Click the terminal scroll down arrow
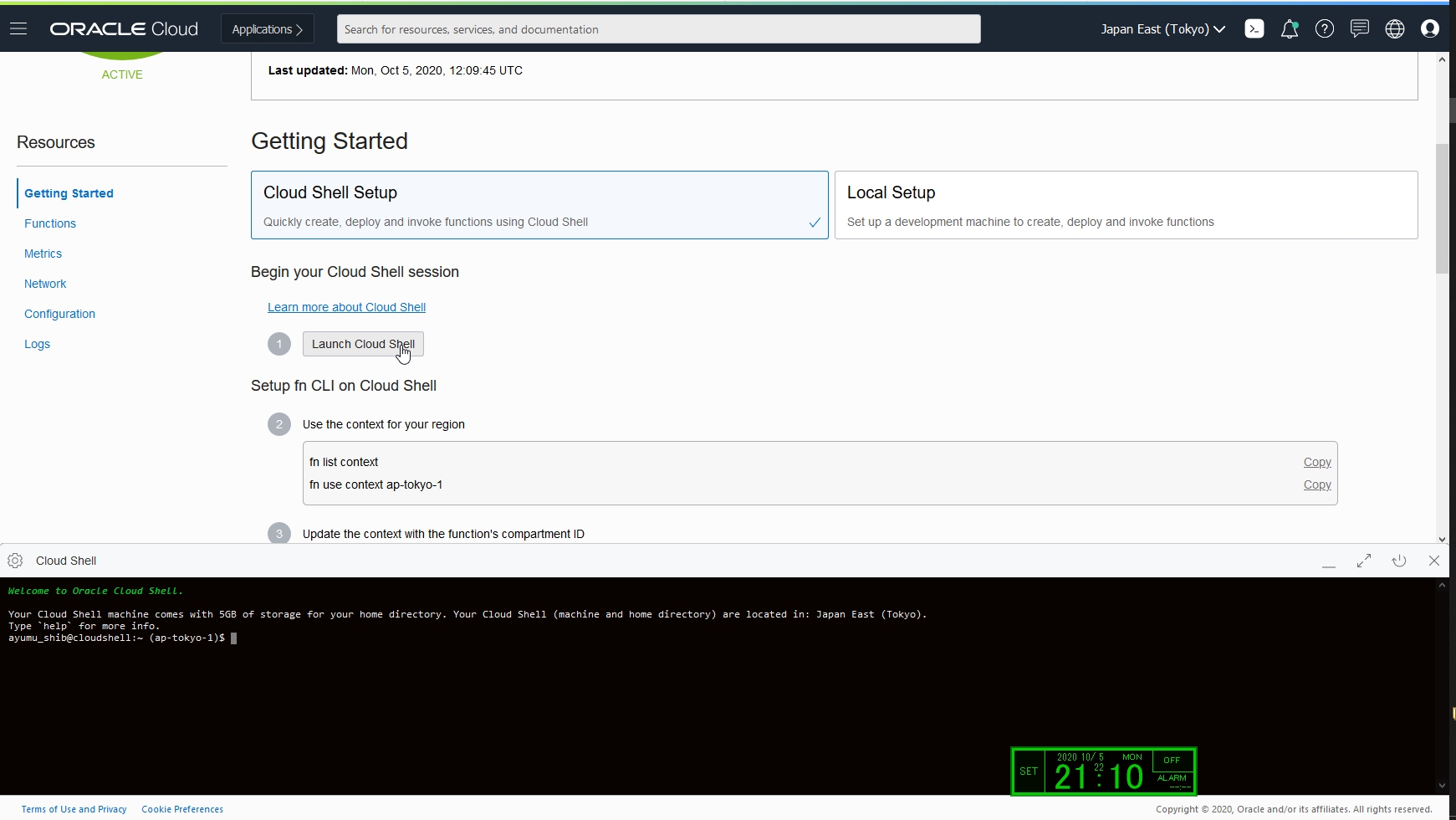The width and height of the screenshot is (1456, 820). (1442, 786)
